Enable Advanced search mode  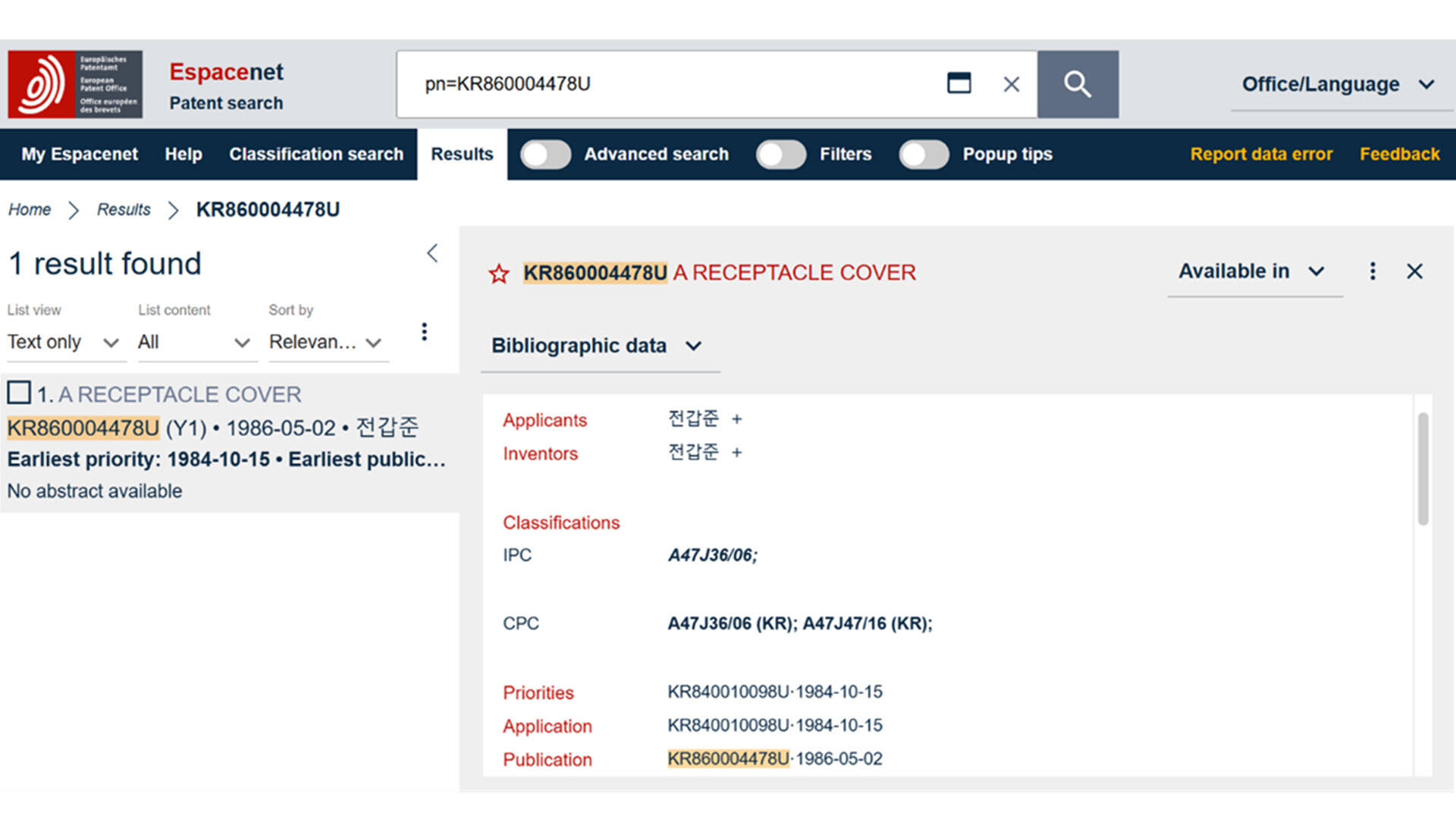(546, 155)
